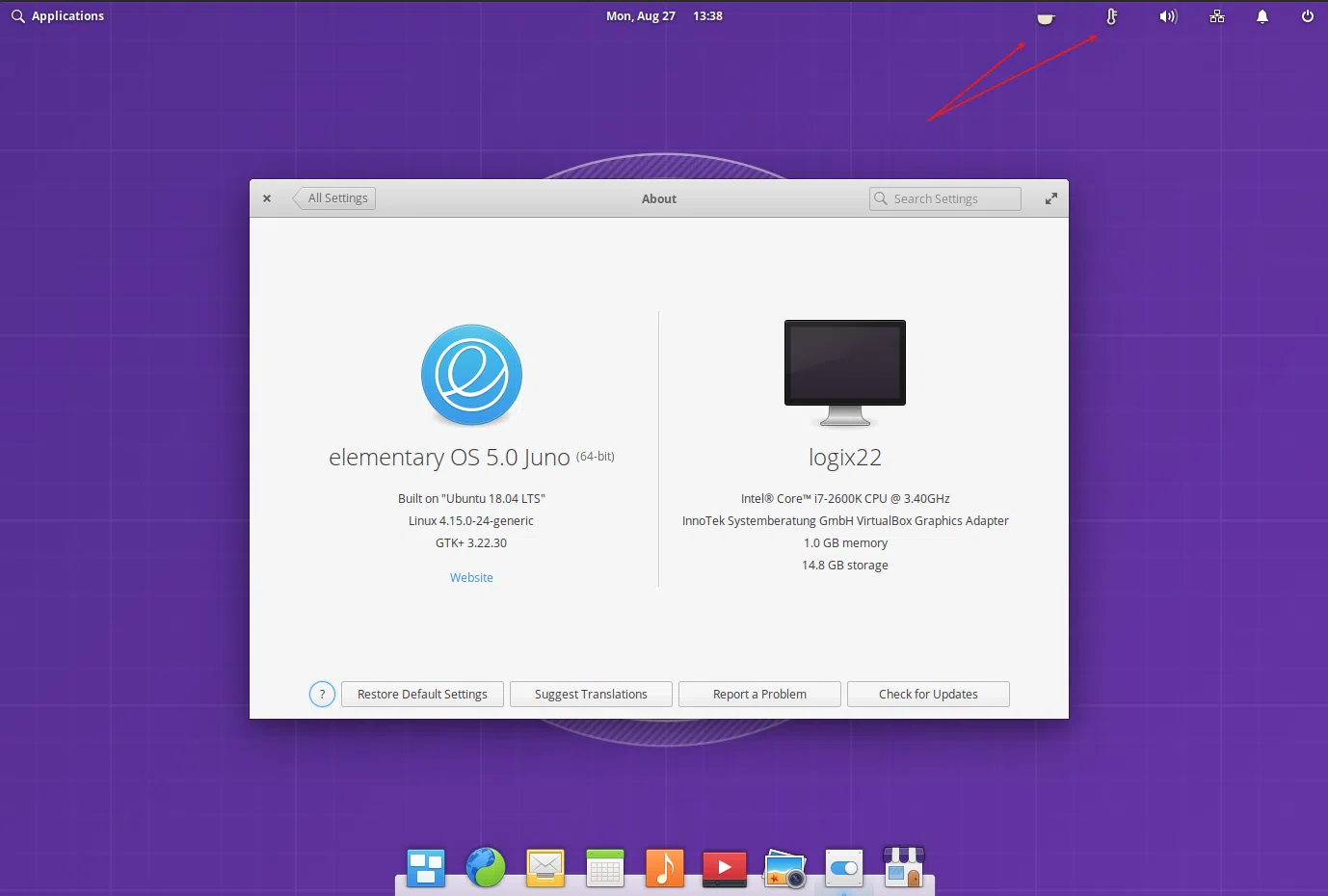Open the Photos app from the dock

[x=784, y=867]
